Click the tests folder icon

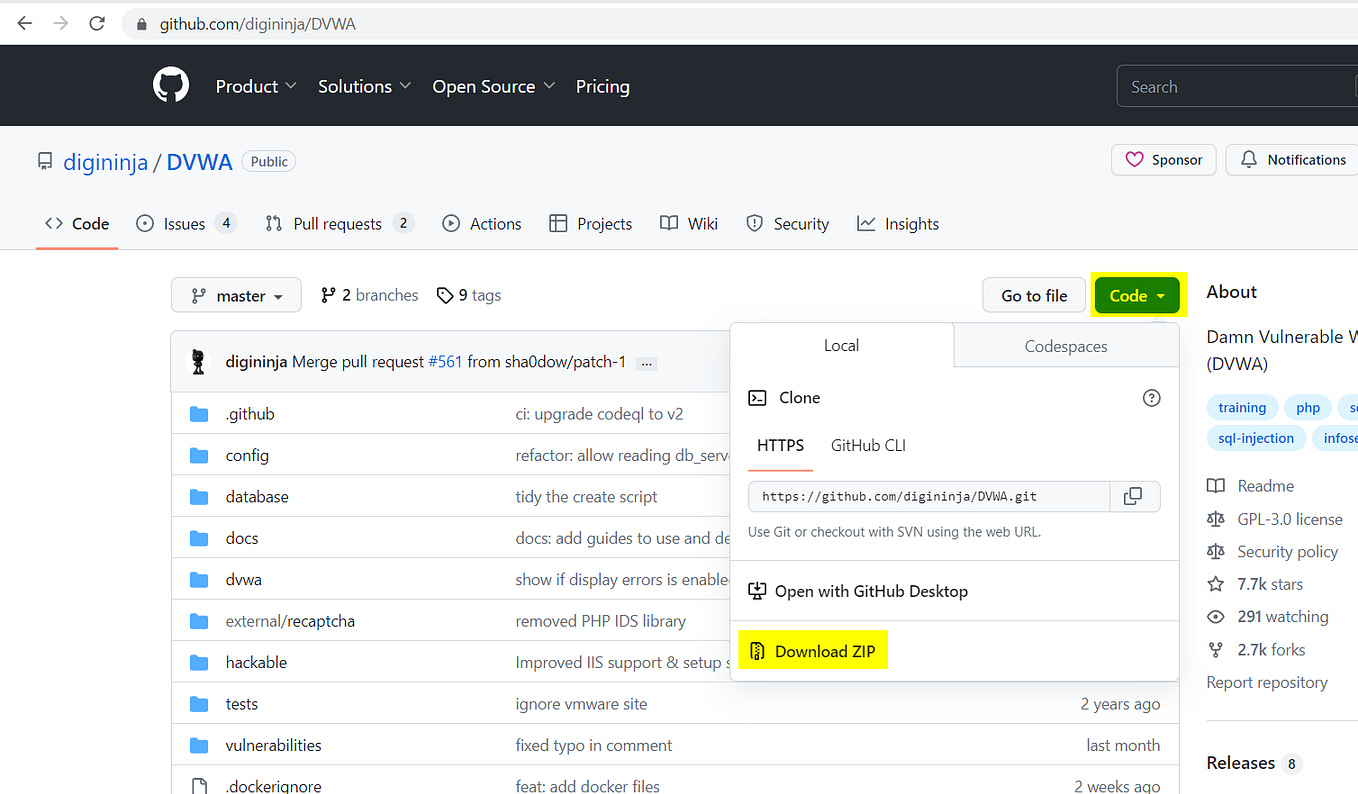[x=199, y=704]
